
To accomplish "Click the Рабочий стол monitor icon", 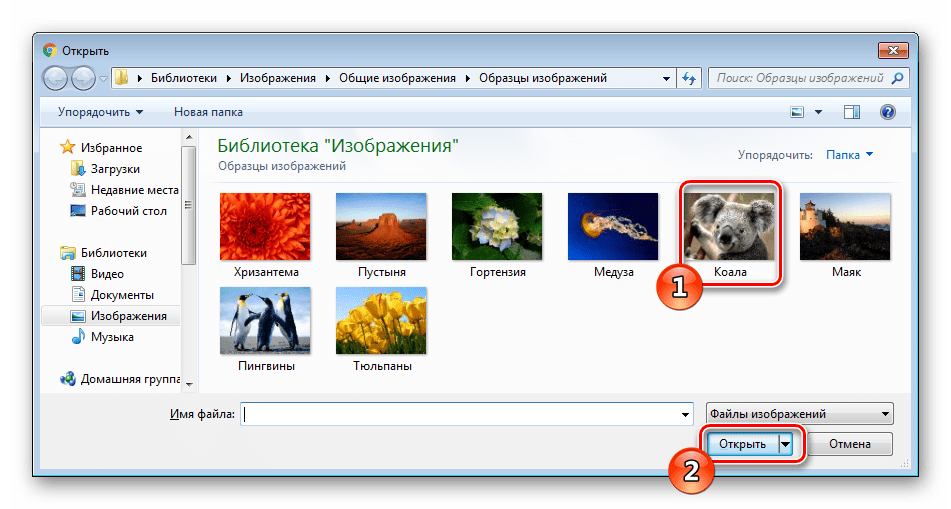I will point(78,211).
